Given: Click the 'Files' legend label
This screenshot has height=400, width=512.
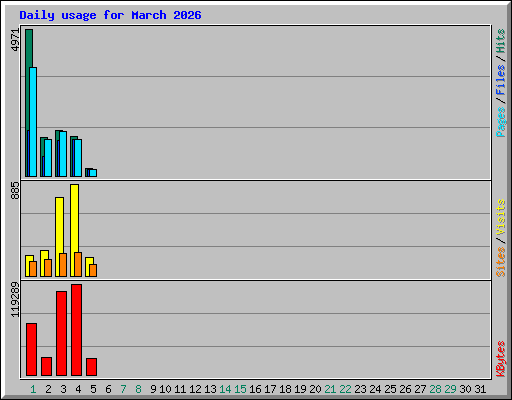Looking at the screenshot, I should 501,80.
